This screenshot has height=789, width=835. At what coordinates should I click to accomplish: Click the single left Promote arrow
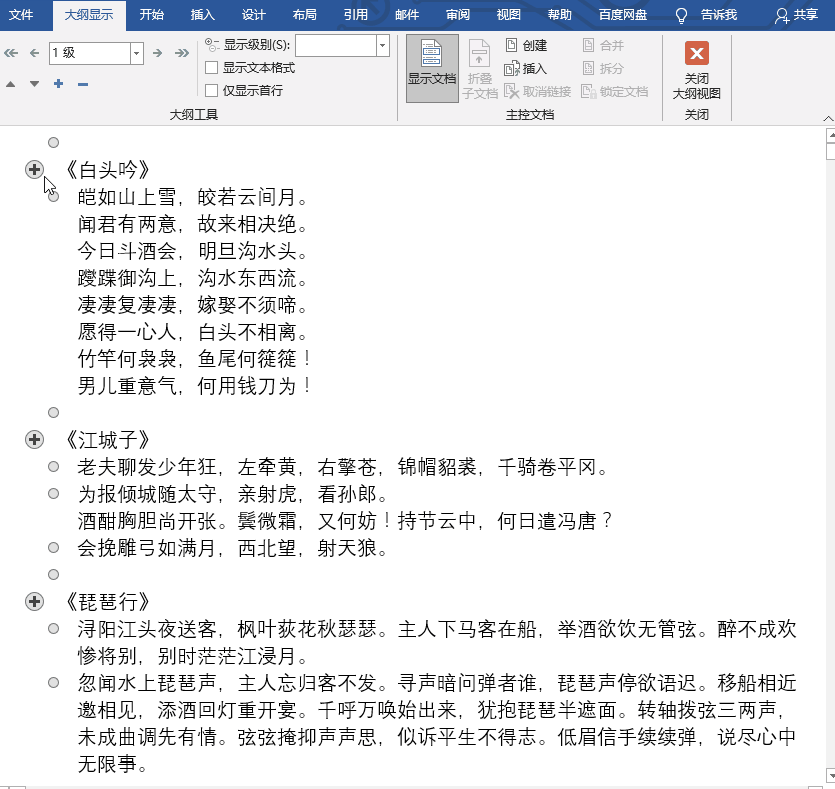pos(34,52)
